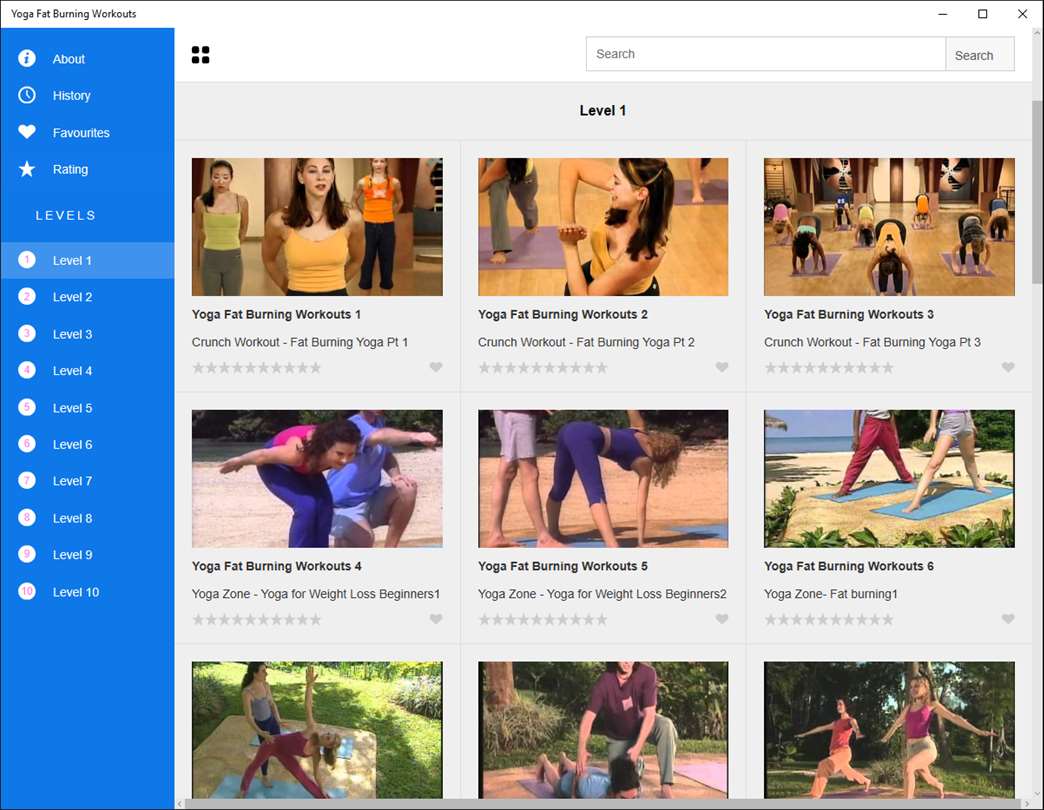Go to Level 5 workouts
Image resolution: width=1044 pixels, height=810 pixels.
(x=87, y=407)
